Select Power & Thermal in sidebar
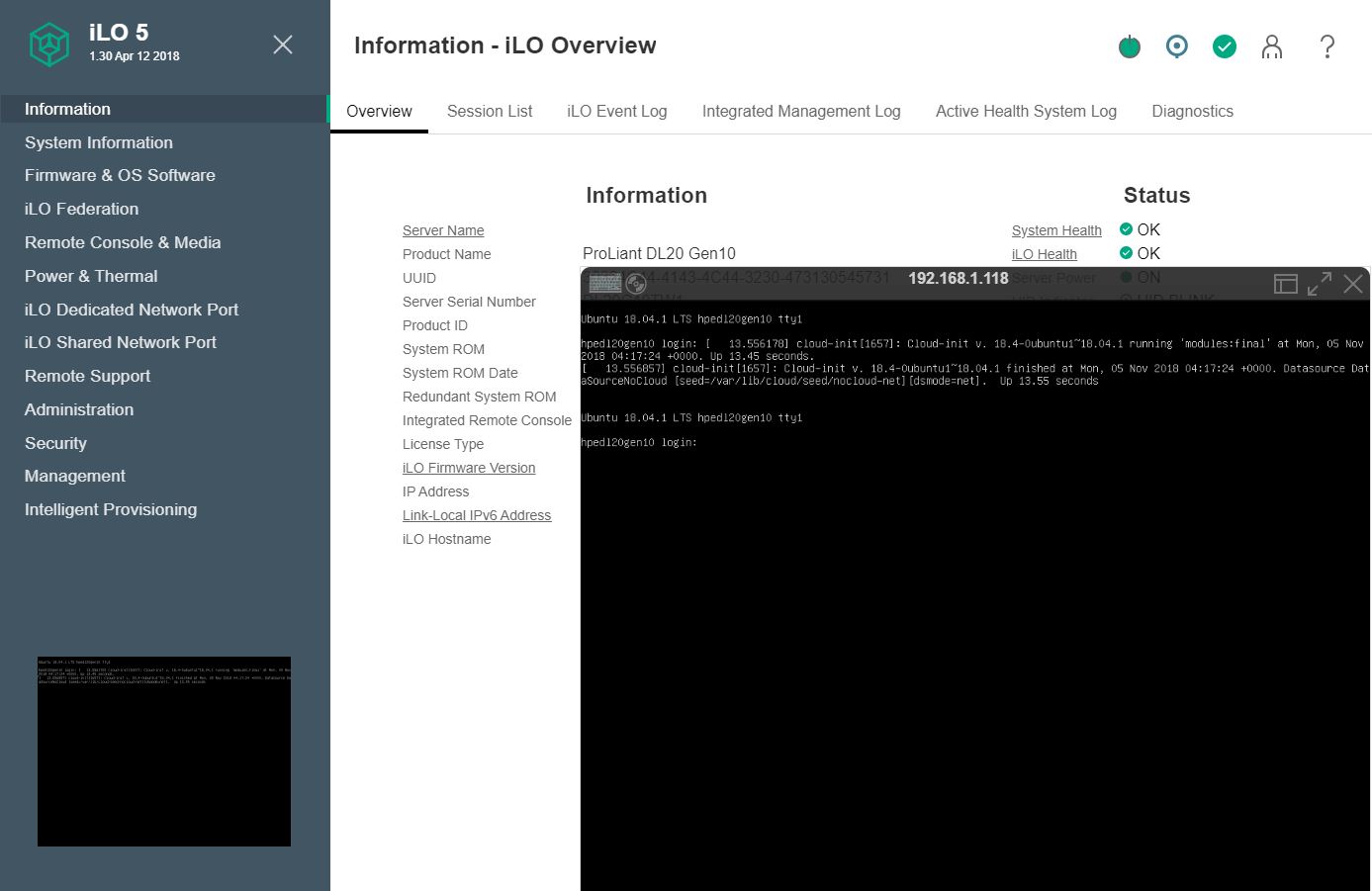Image resolution: width=1372 pixels, height=891 pixels. click(91, 276)
